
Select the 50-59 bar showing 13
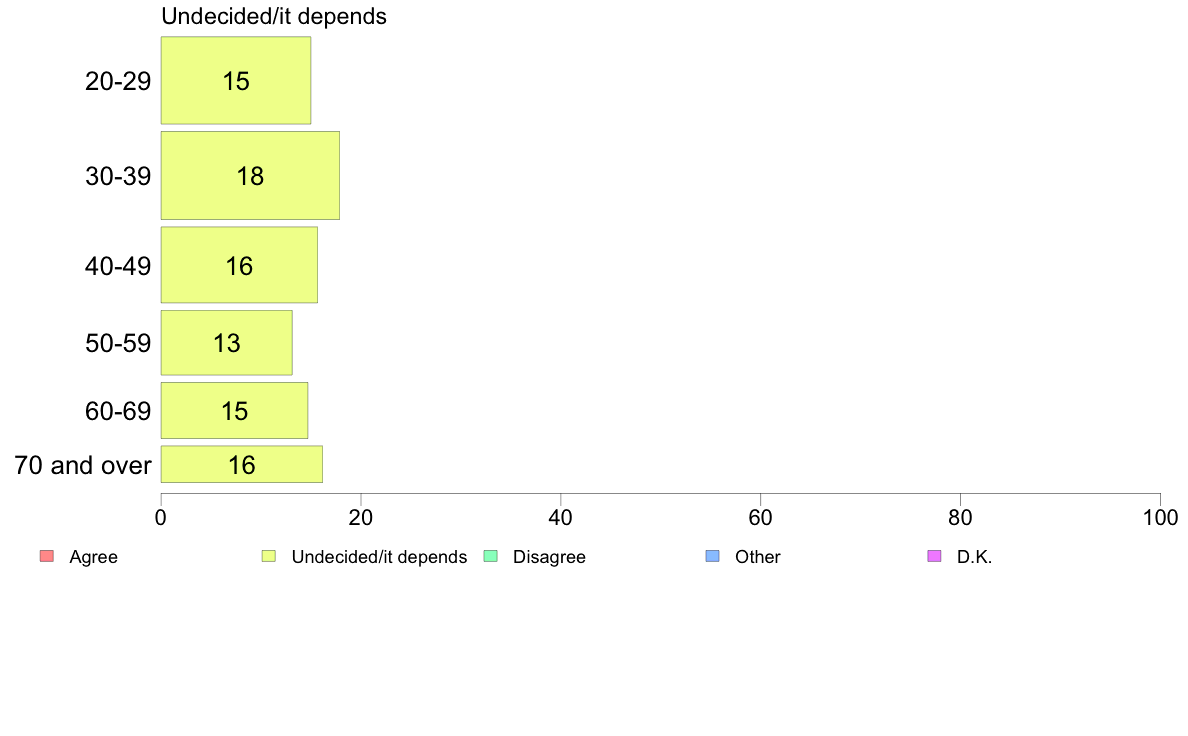tap(227, 343)
